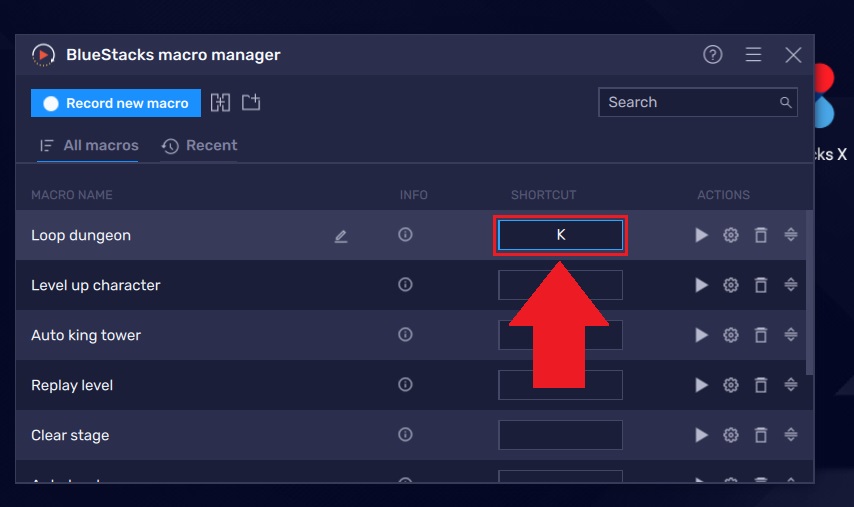Image resolution: width=854 pixels, height=507 pixels.
Task: Show info for Loop dungeon macro
Action: tap(405, 235)
